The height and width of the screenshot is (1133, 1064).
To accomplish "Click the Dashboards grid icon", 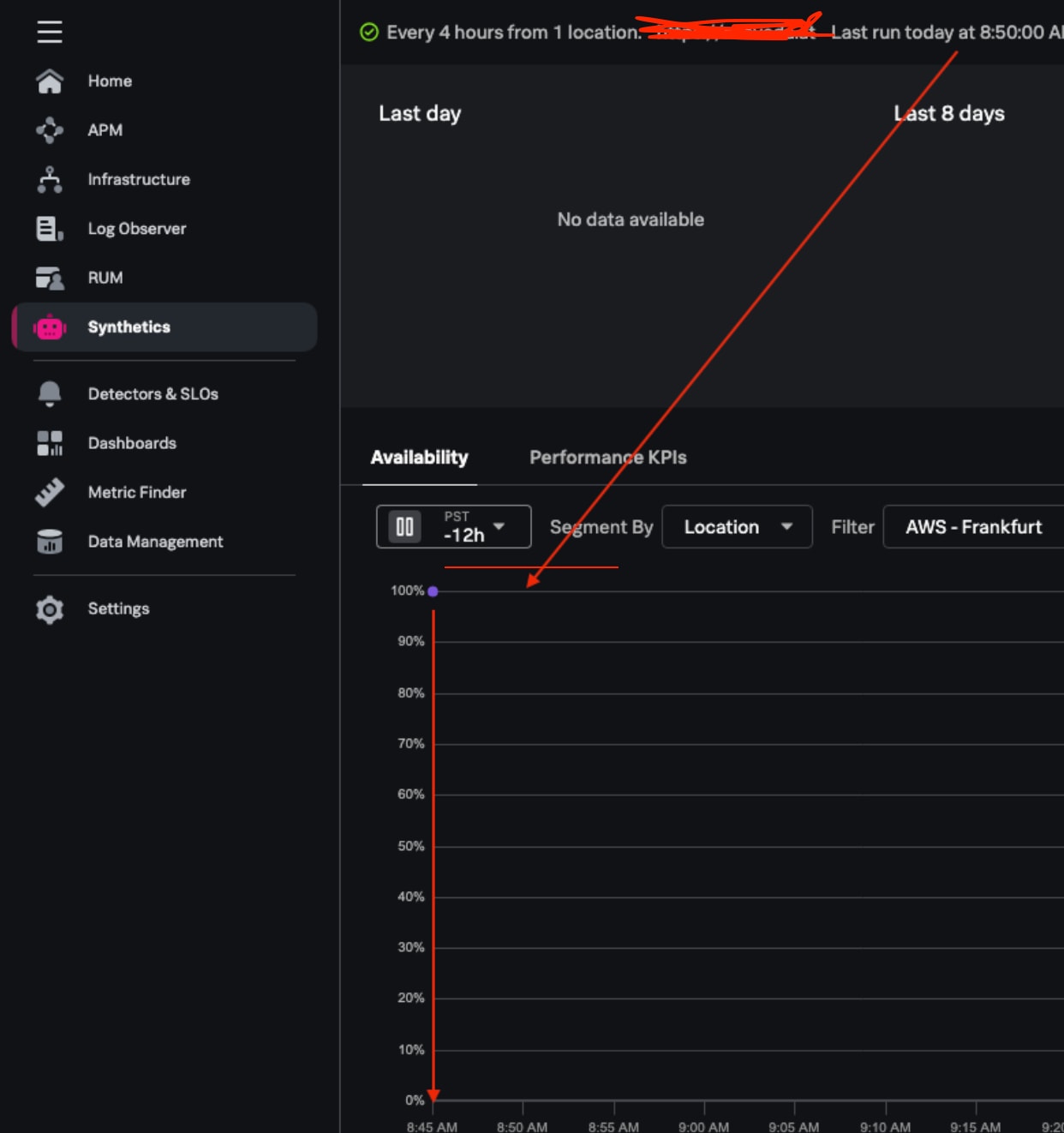I will [50, 443].
